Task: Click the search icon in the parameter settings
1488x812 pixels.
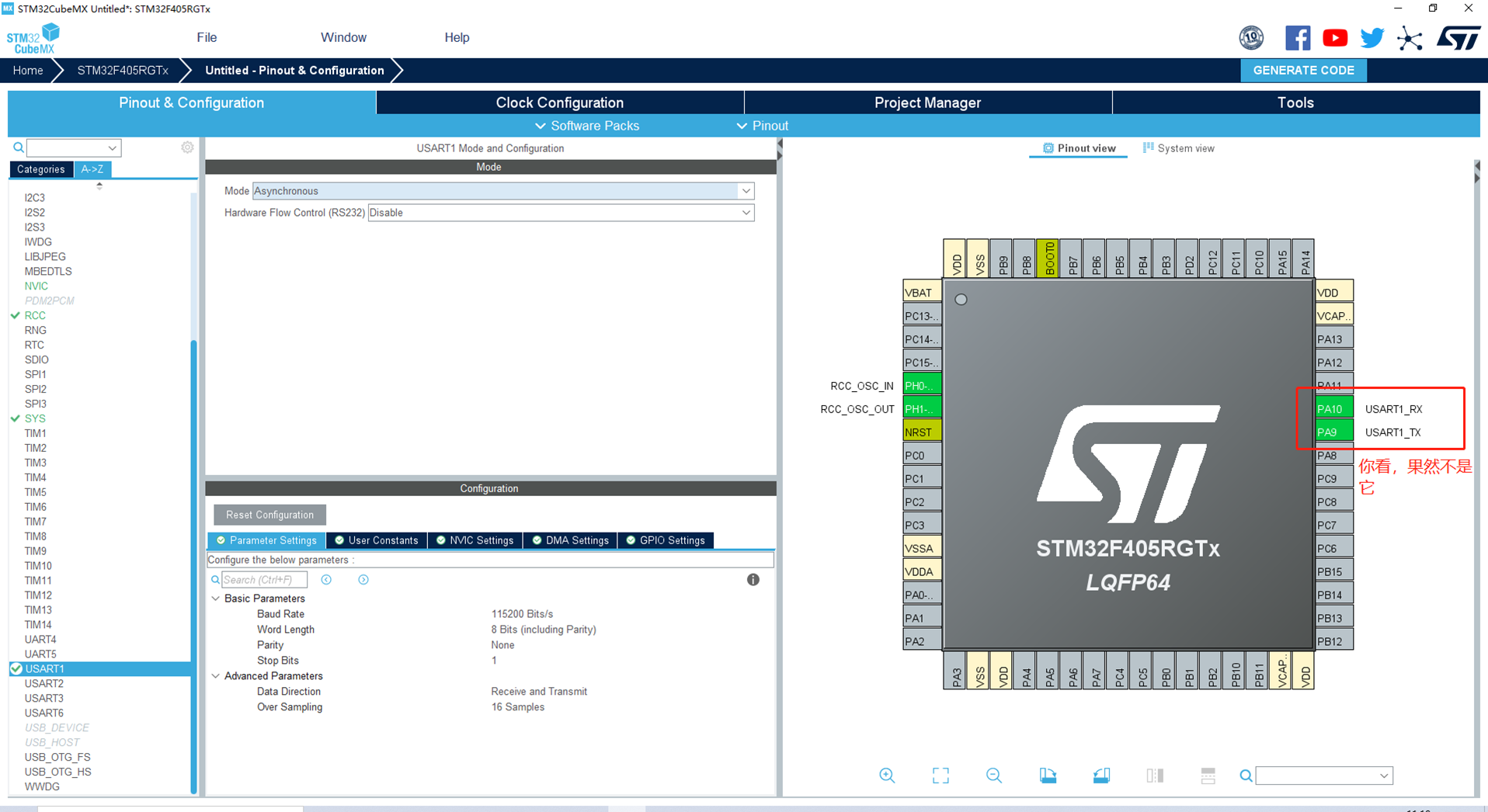Action: click(215, 580)
